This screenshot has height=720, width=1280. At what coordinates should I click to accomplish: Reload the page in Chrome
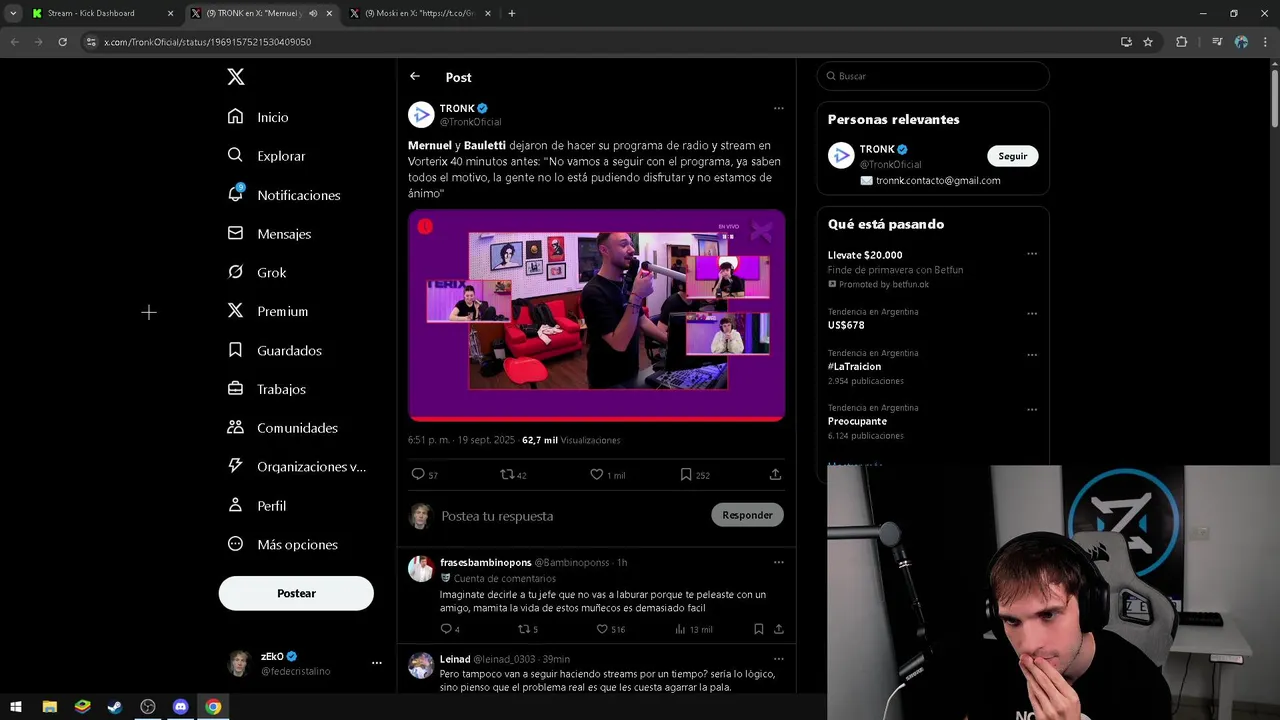click(x=62, y=42)
